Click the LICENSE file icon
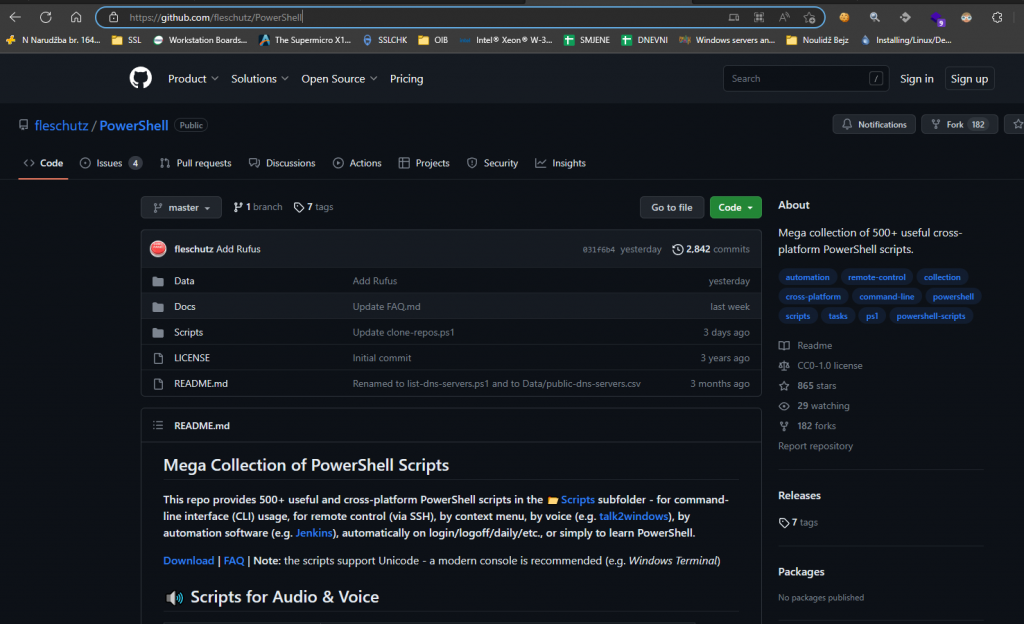The width and height of the screenshot is (1024, 624). point(158,358)
